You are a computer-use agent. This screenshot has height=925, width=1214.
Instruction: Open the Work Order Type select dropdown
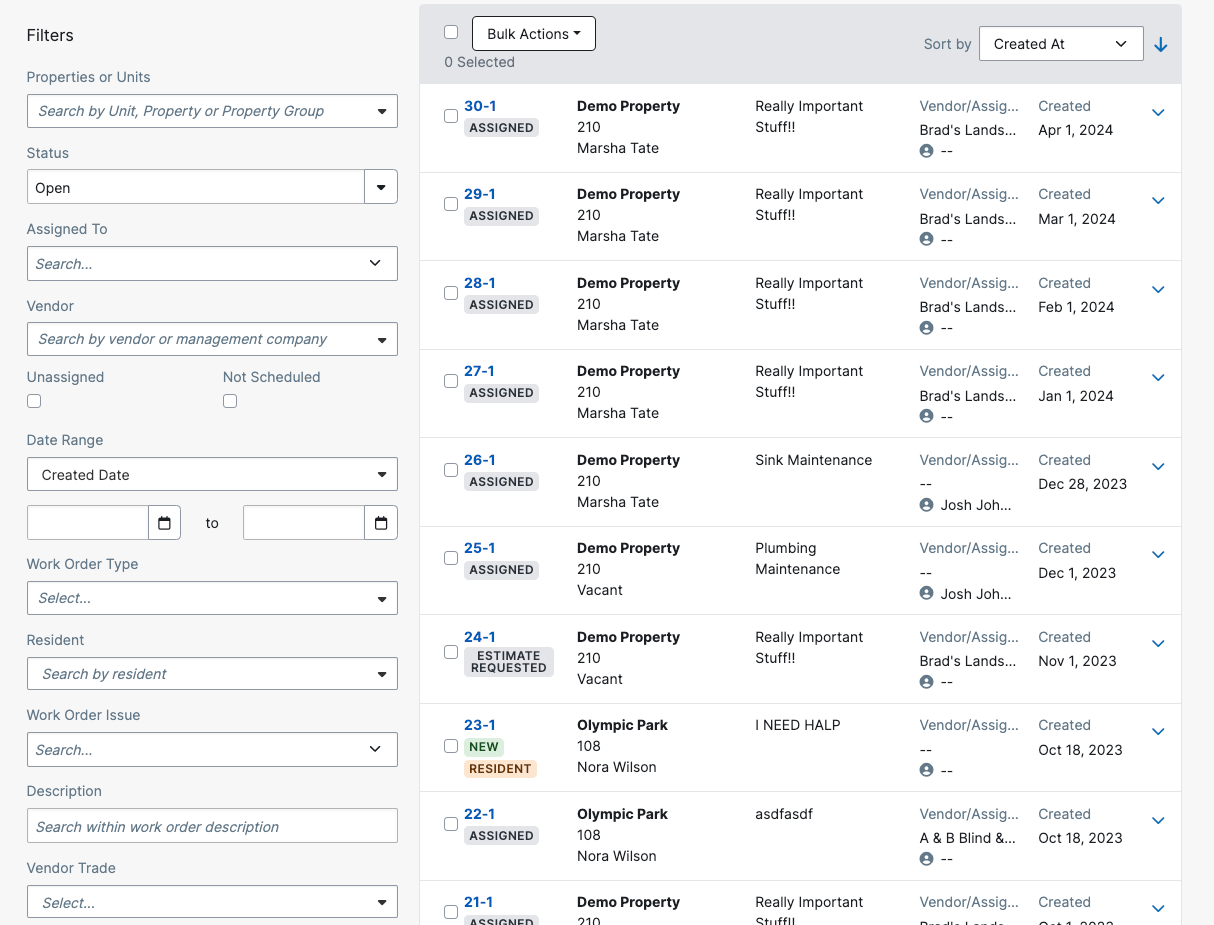point(212,598)
